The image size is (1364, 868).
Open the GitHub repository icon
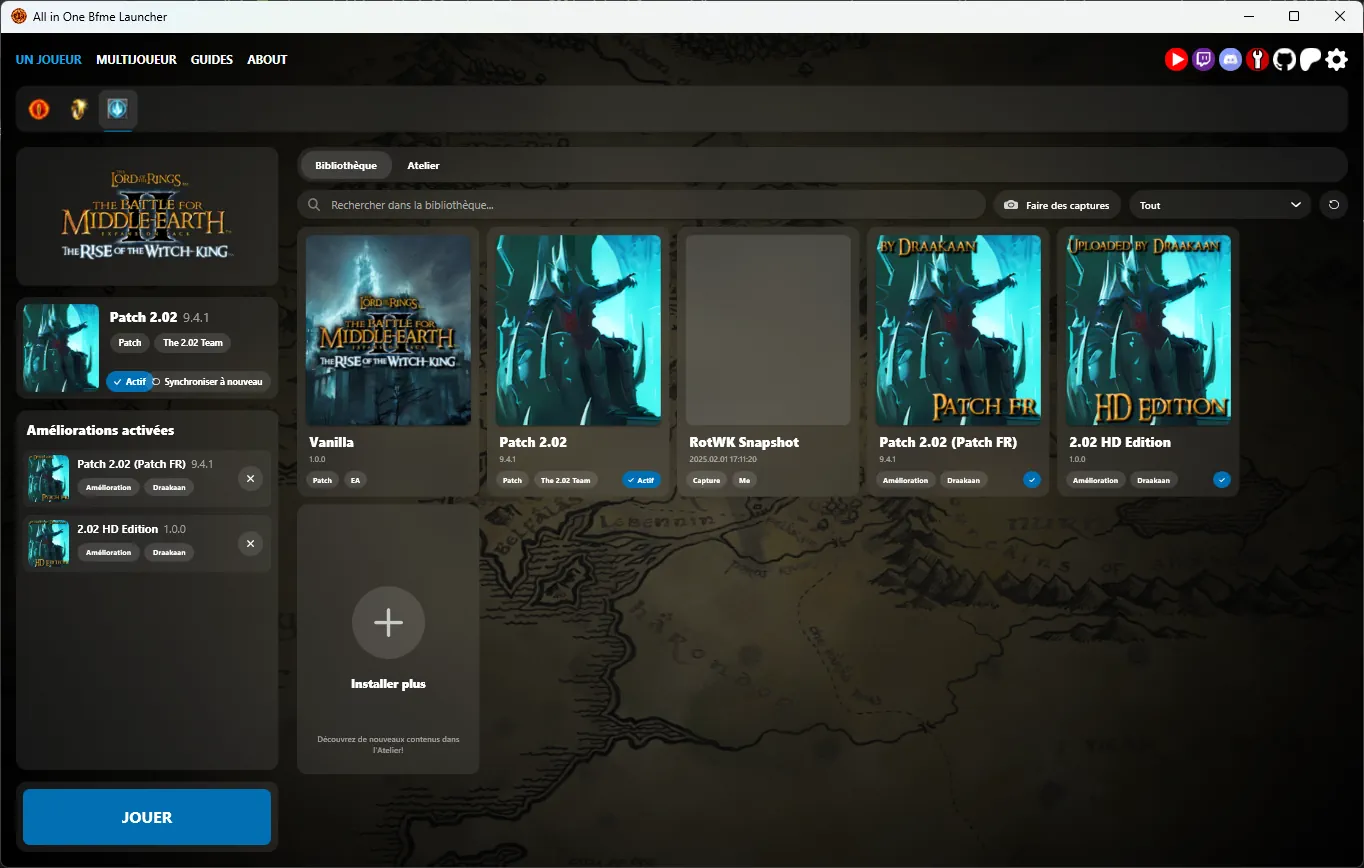coord(1283,60)
